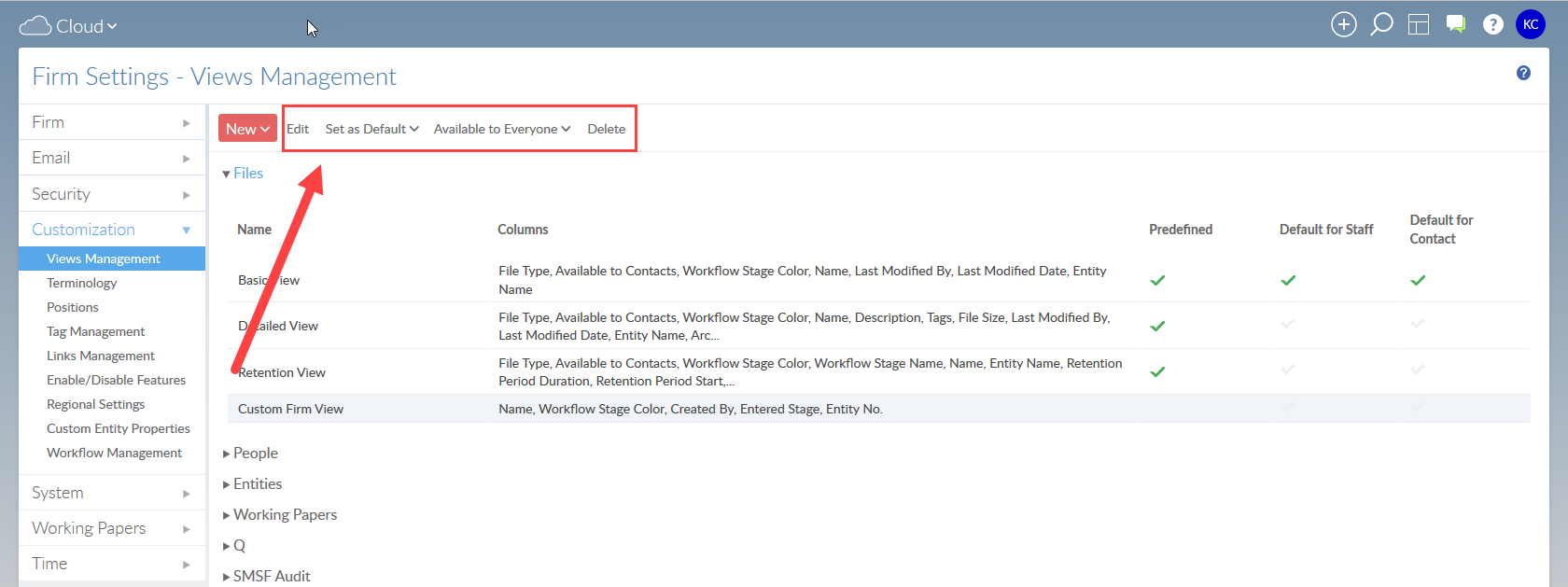Open the Available to Everyone dropdown
Viewport: 1568px width, 587px height.
tap(502, 129)
